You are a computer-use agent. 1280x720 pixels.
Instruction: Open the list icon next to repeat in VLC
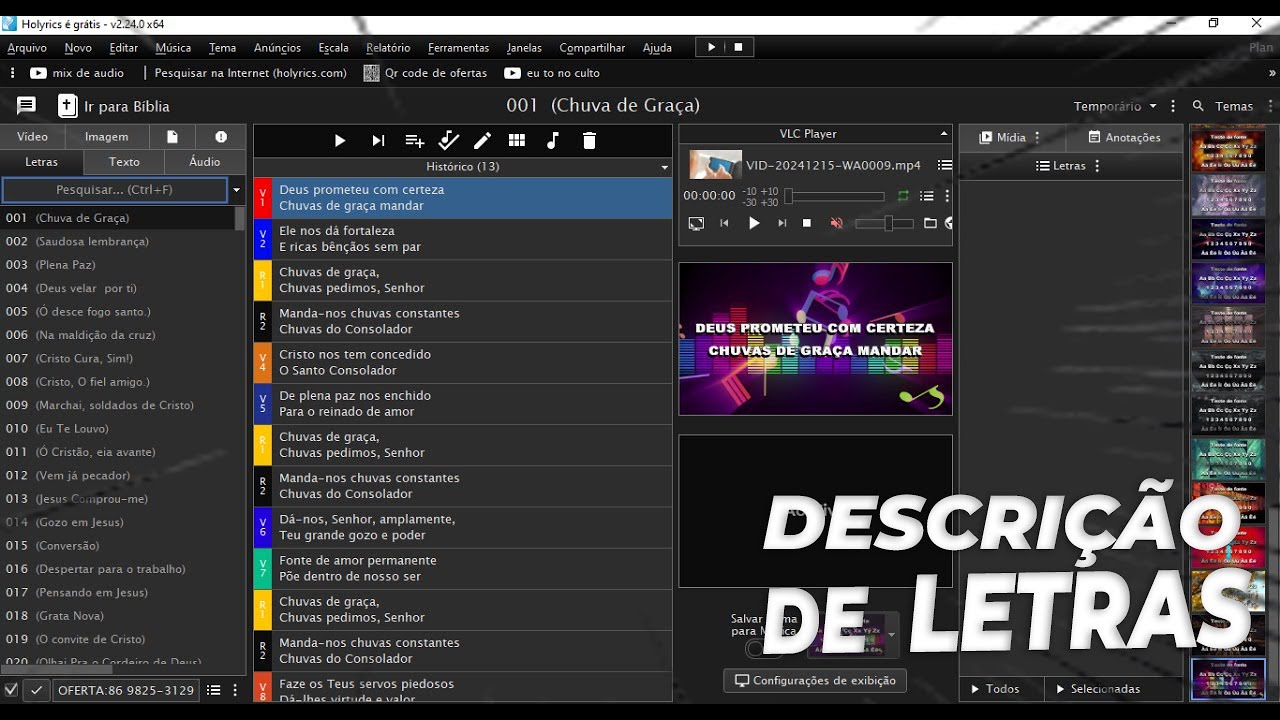point(927,196)
